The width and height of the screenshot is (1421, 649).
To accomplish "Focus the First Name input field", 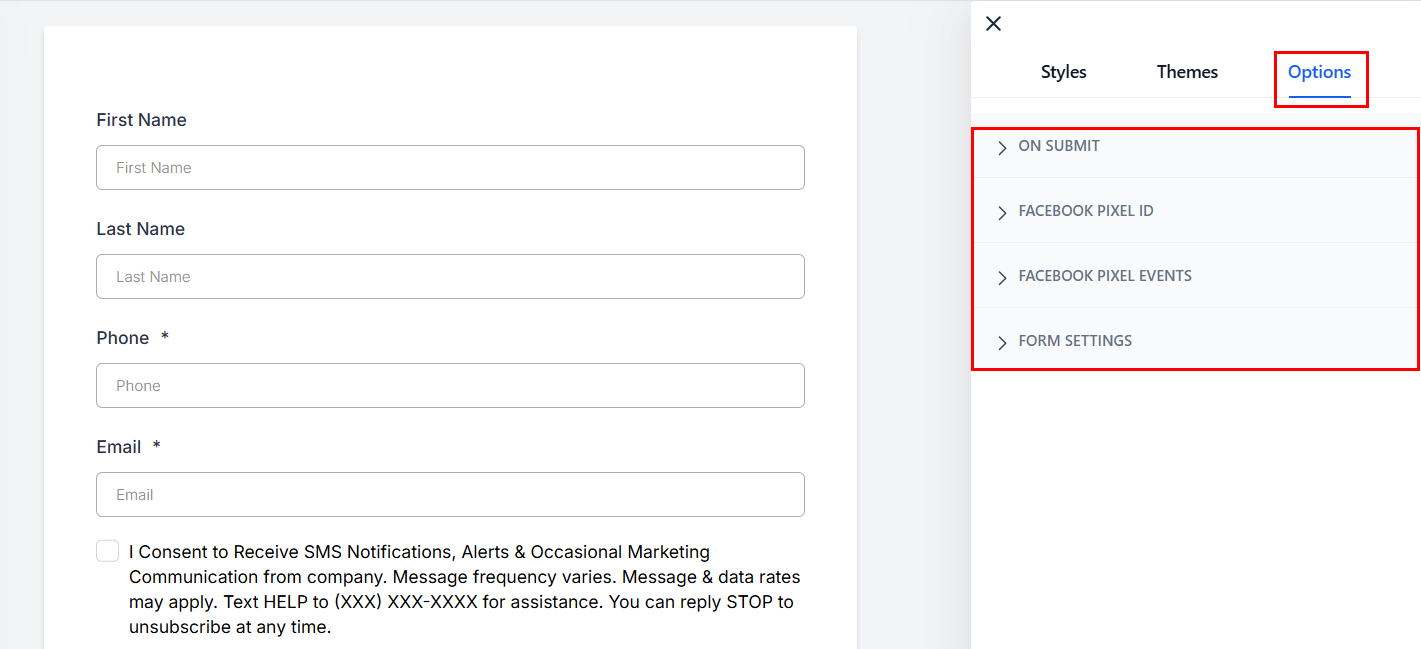I will point(450,168).
